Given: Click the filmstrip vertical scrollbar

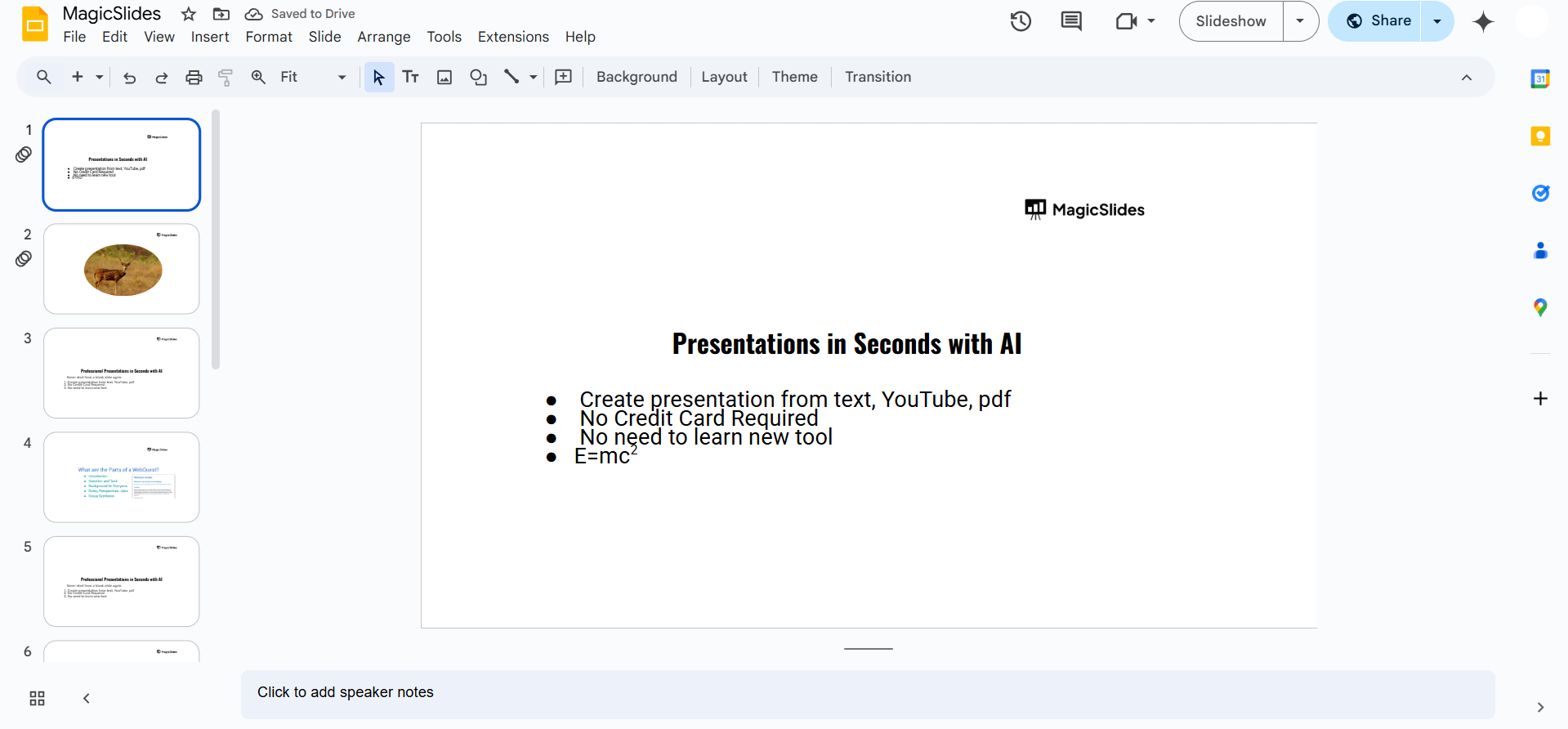Looking at the screenshot, I should coord(216,239).
